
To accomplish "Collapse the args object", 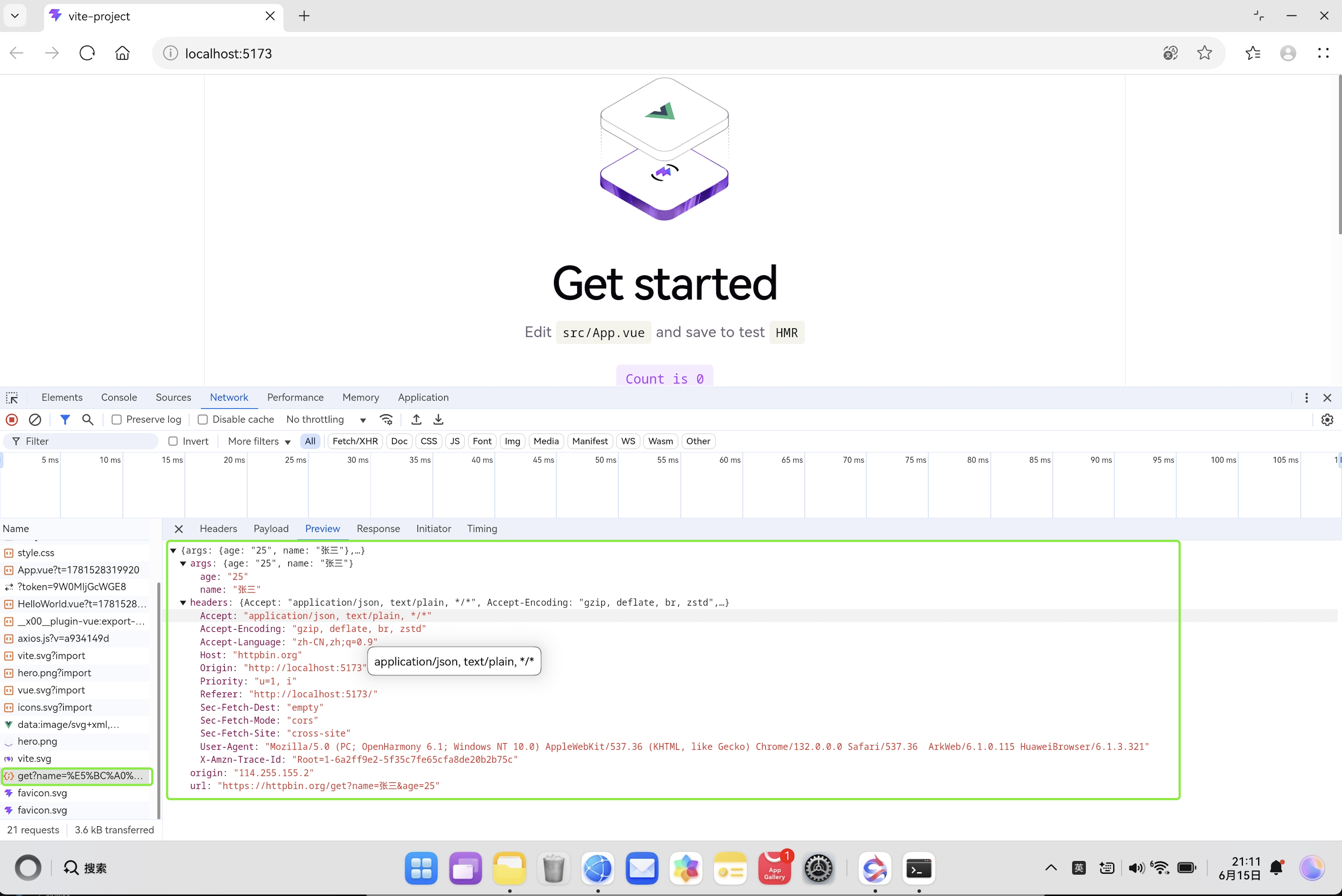I will point(183,563).
